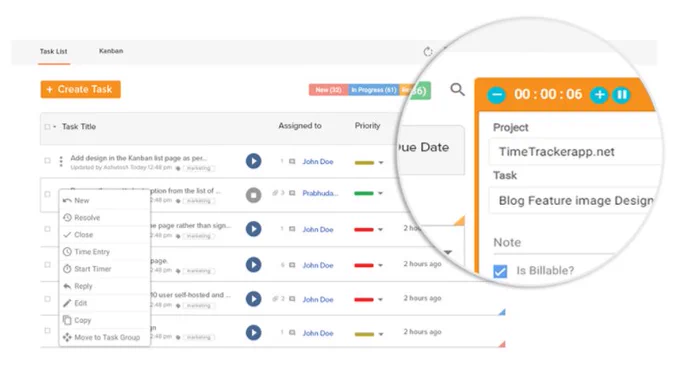Choose Resolve from the context menu
This screenshot has height=379, width=680.
tap(105, 217)
